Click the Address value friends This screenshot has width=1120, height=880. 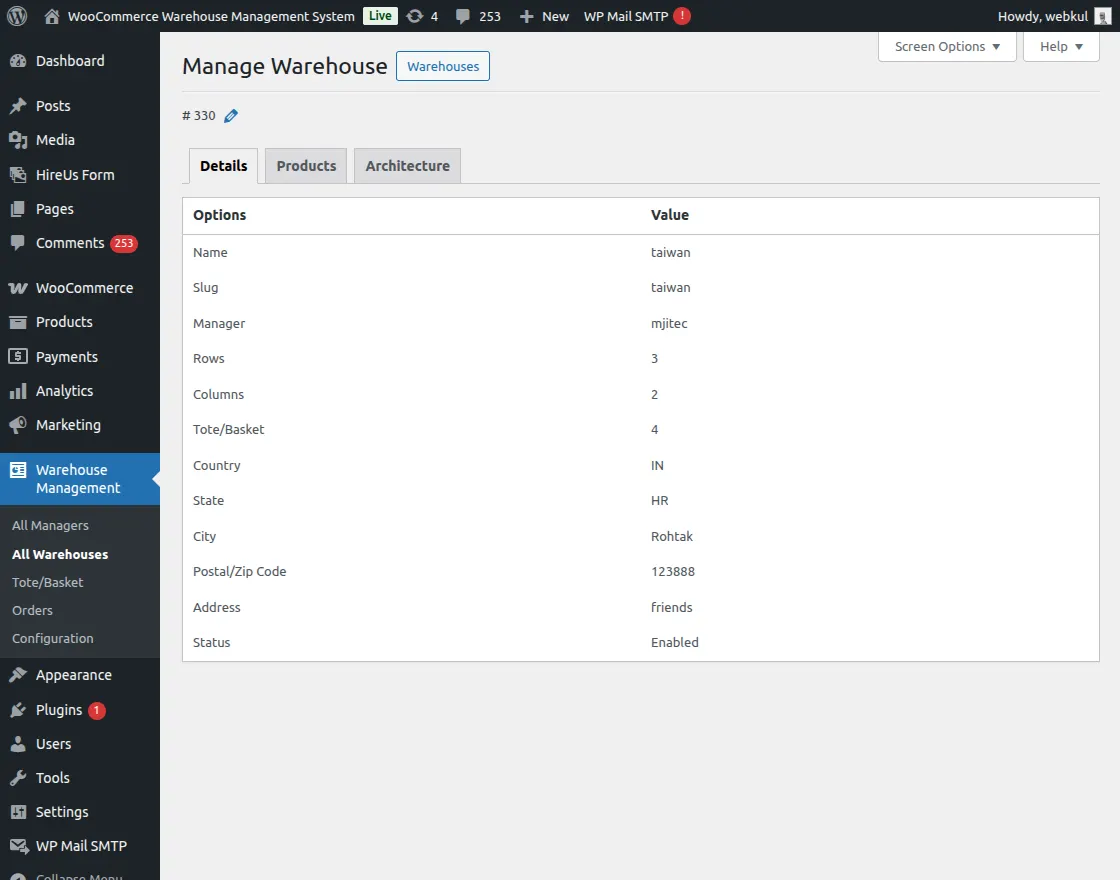671,607
